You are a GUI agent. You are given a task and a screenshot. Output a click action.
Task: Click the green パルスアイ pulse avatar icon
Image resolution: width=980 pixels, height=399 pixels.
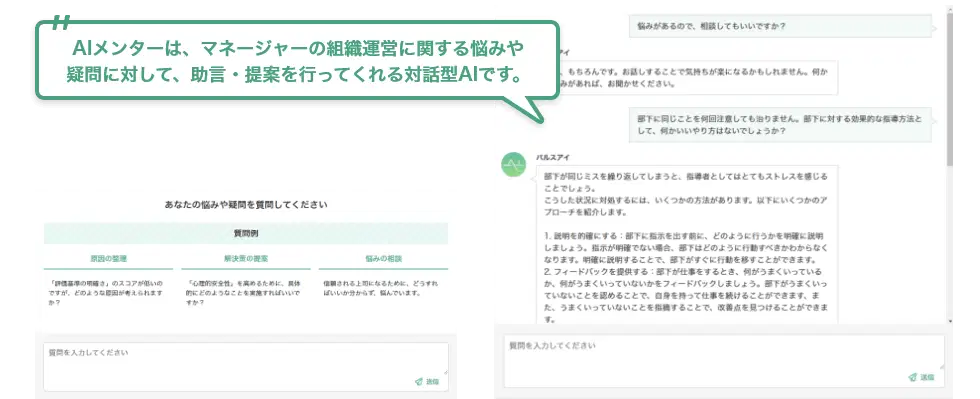pyautogui.click(x=514, y=164)
